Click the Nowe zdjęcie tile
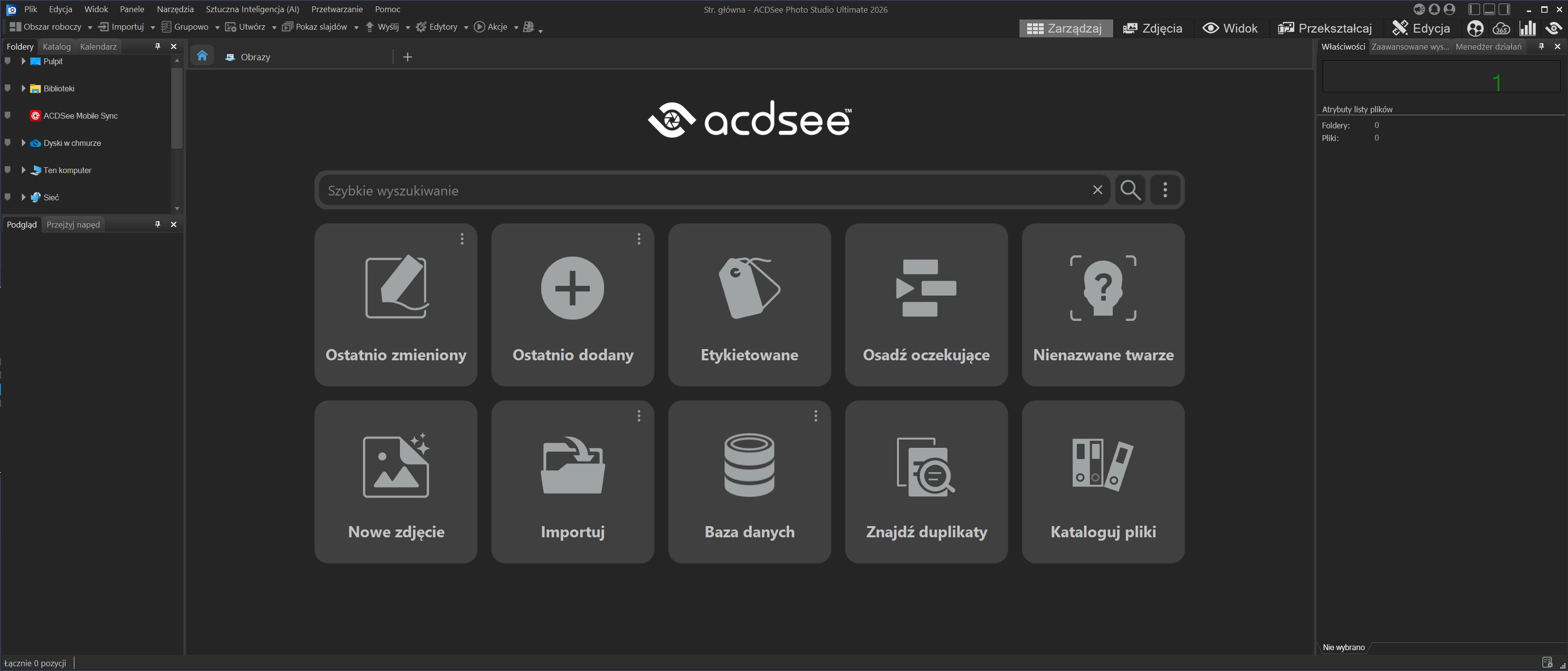 tap(396, 482)
